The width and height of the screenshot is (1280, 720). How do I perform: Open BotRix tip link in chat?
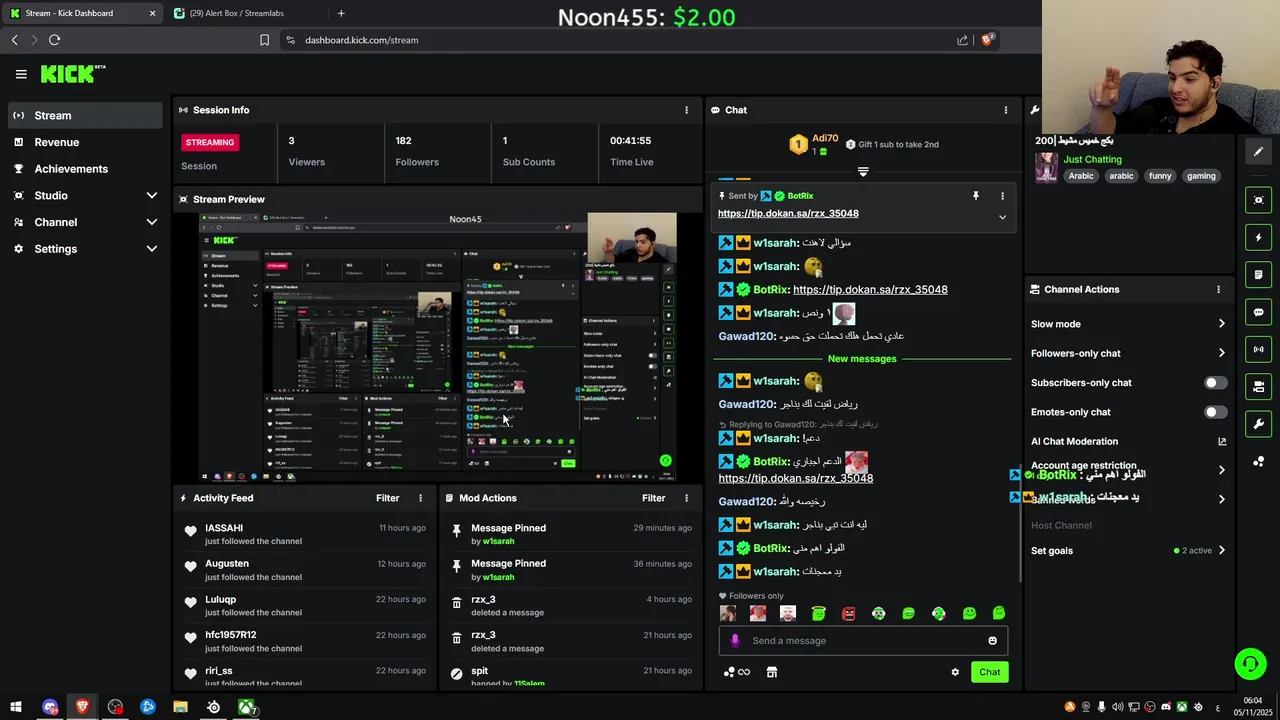tap(870, 290)
